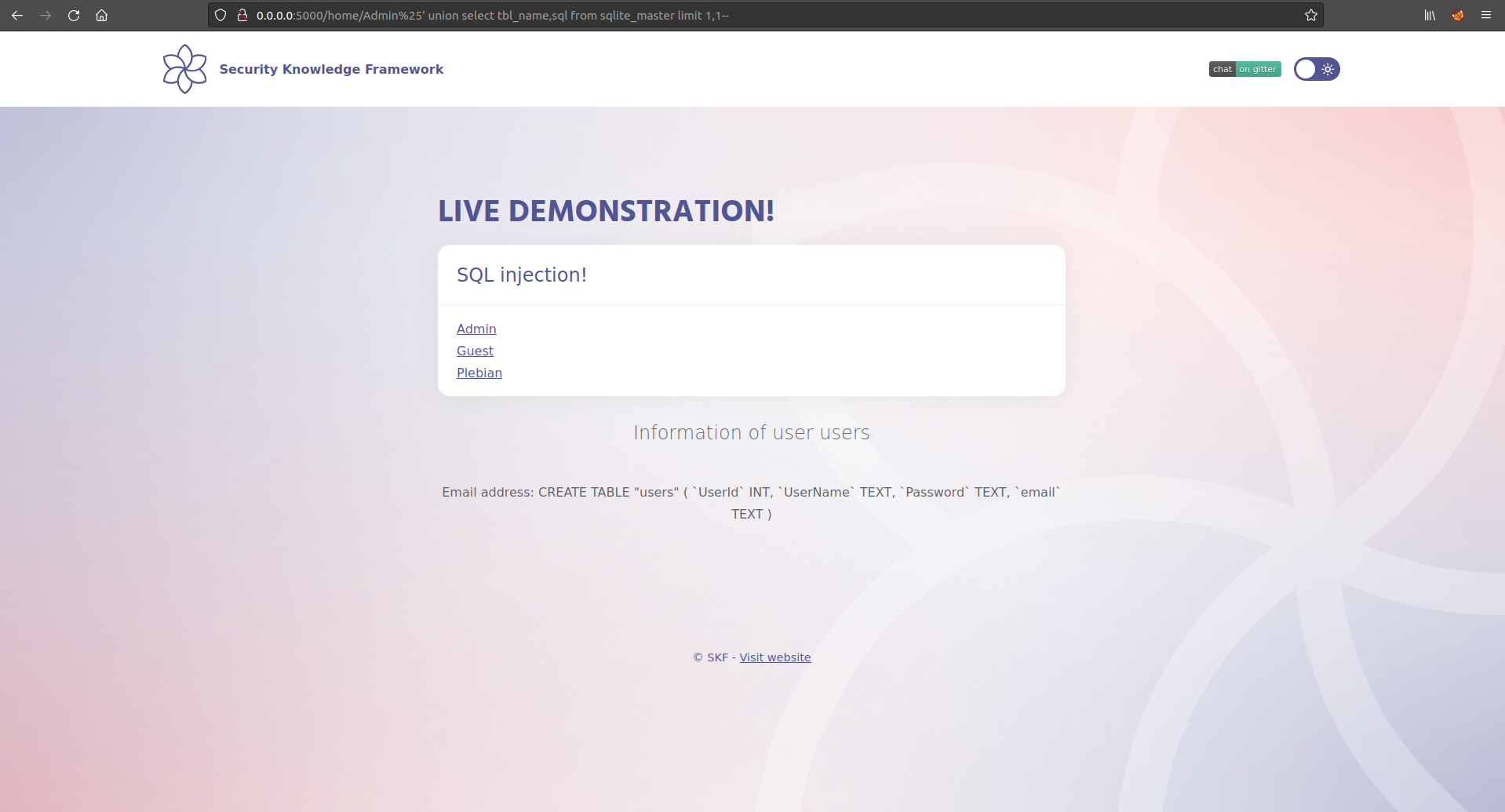Image resolution: width=1505 pixels, height=812 pixels.
Task: Bookmark this page with the star
Action: (x=1311, y=15)
